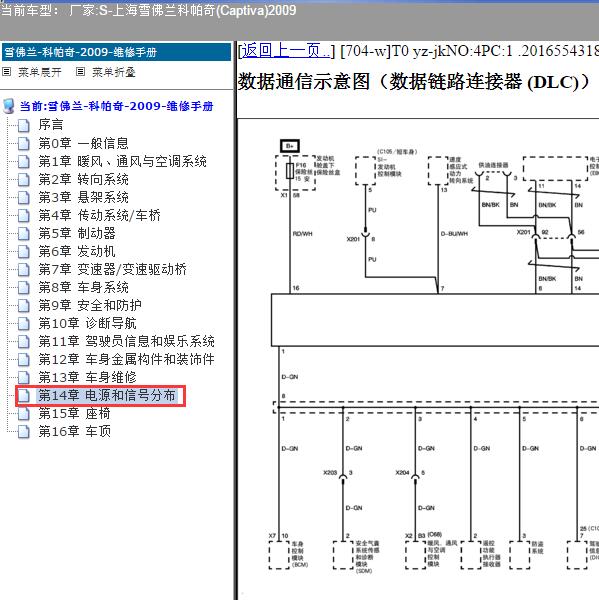Open the 序言 preface entry
599x600 pixels.
(51, 125)
